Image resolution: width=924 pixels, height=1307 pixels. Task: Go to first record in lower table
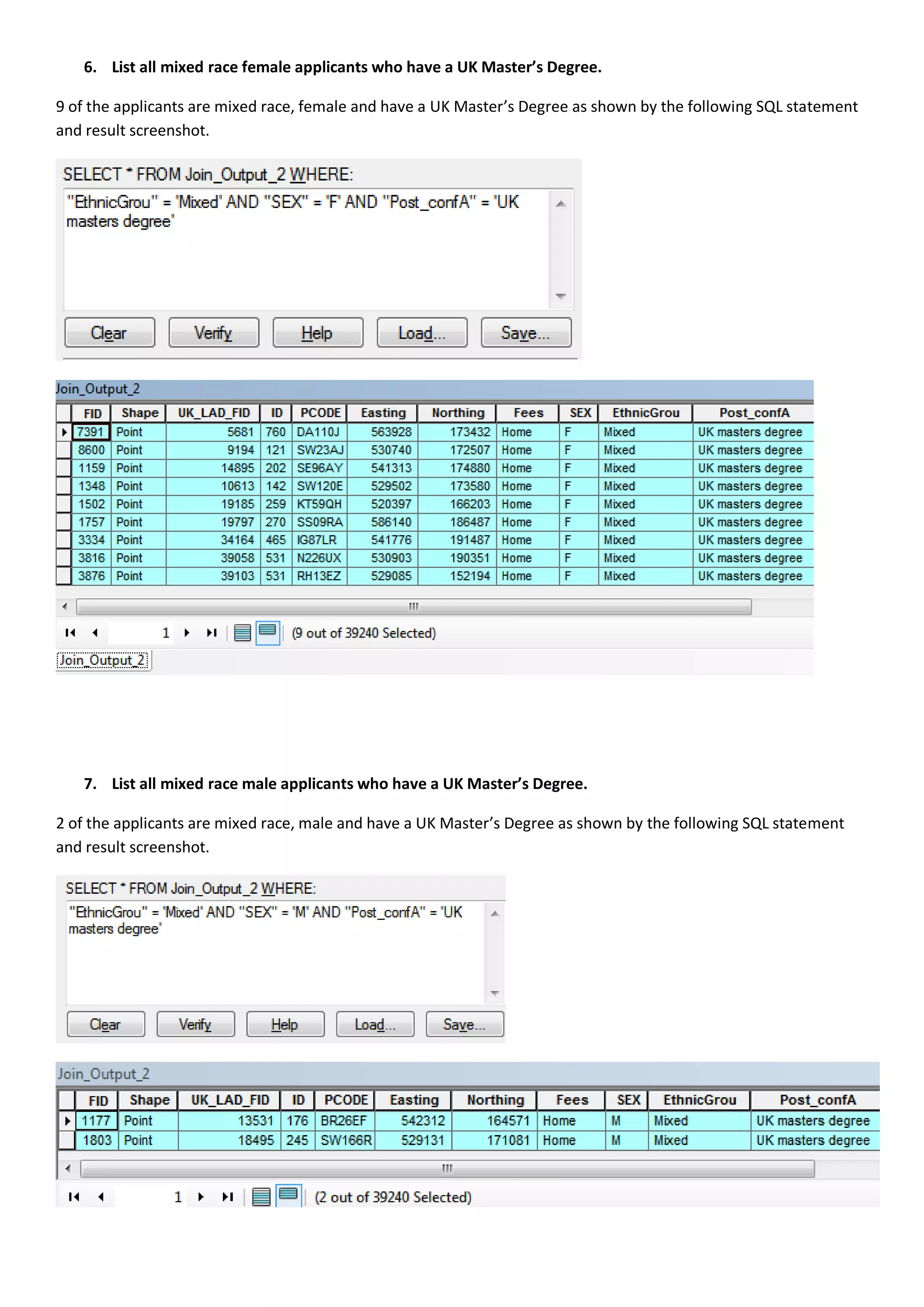tap(74, 1196)
